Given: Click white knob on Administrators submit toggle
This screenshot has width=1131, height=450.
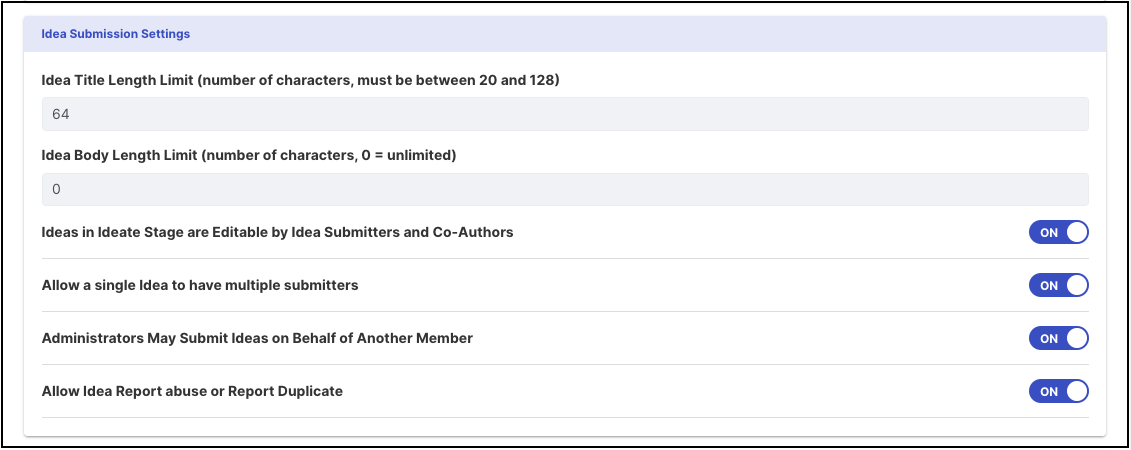Looking at the screenshot, I should click(1076, 338).
